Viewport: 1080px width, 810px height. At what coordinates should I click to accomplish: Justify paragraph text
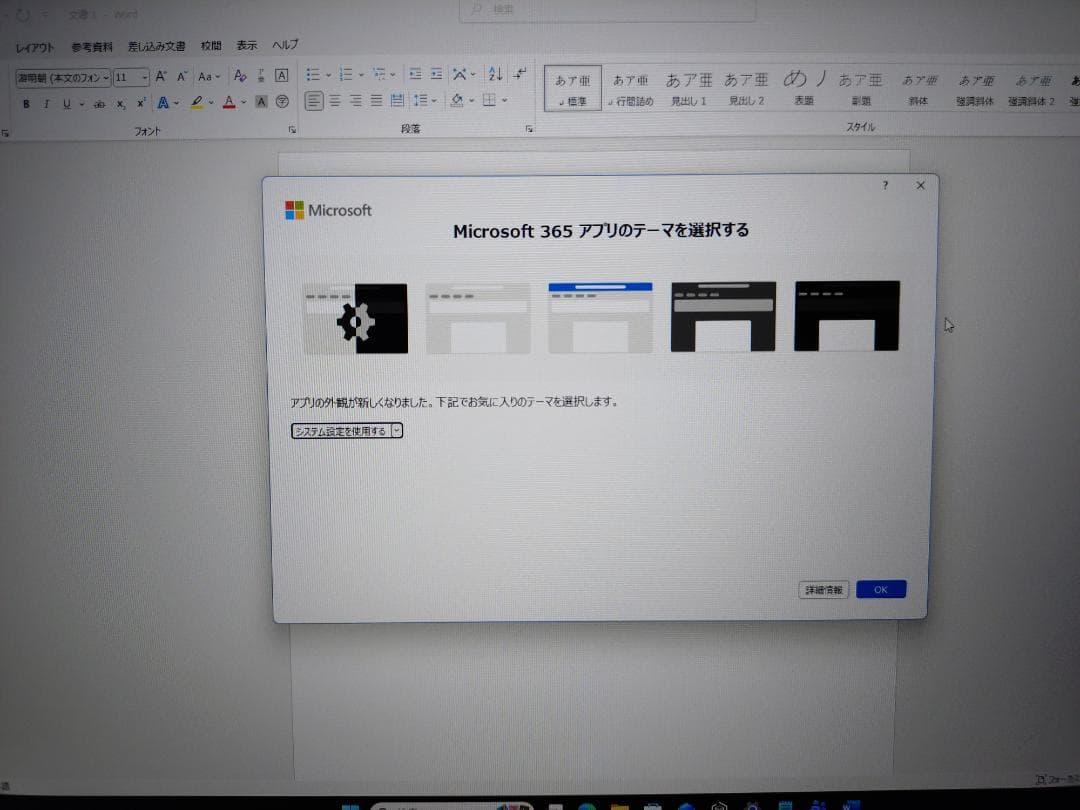point(376,101)
